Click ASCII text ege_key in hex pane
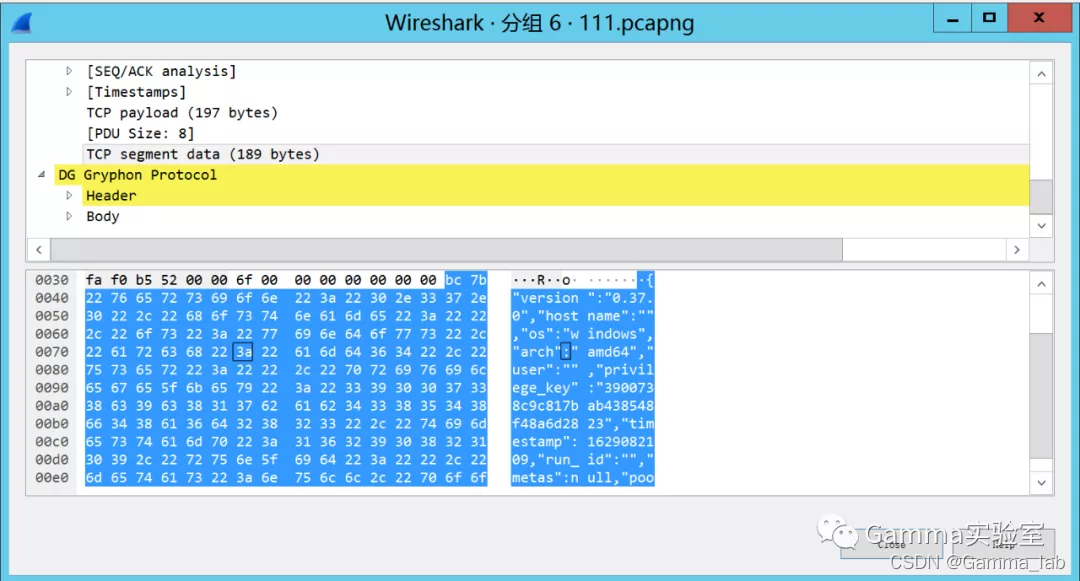The width and height of the screenshot is (1080, 581). pos(541,388)
